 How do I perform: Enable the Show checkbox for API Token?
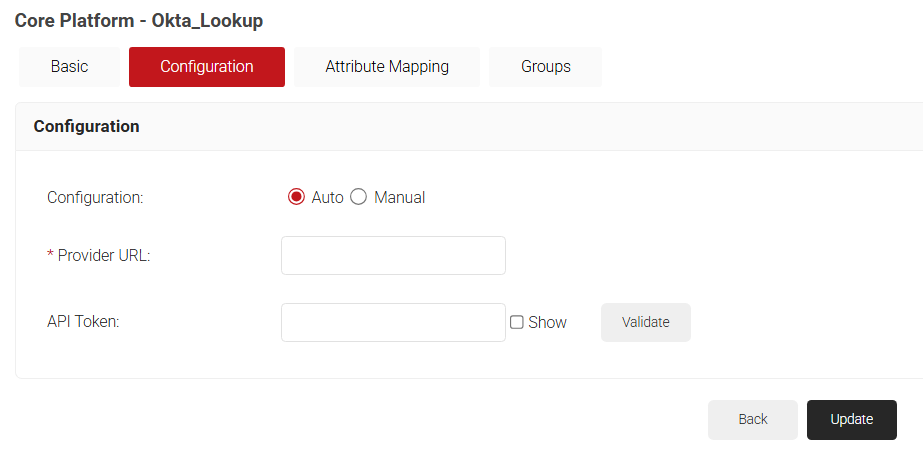517,322
